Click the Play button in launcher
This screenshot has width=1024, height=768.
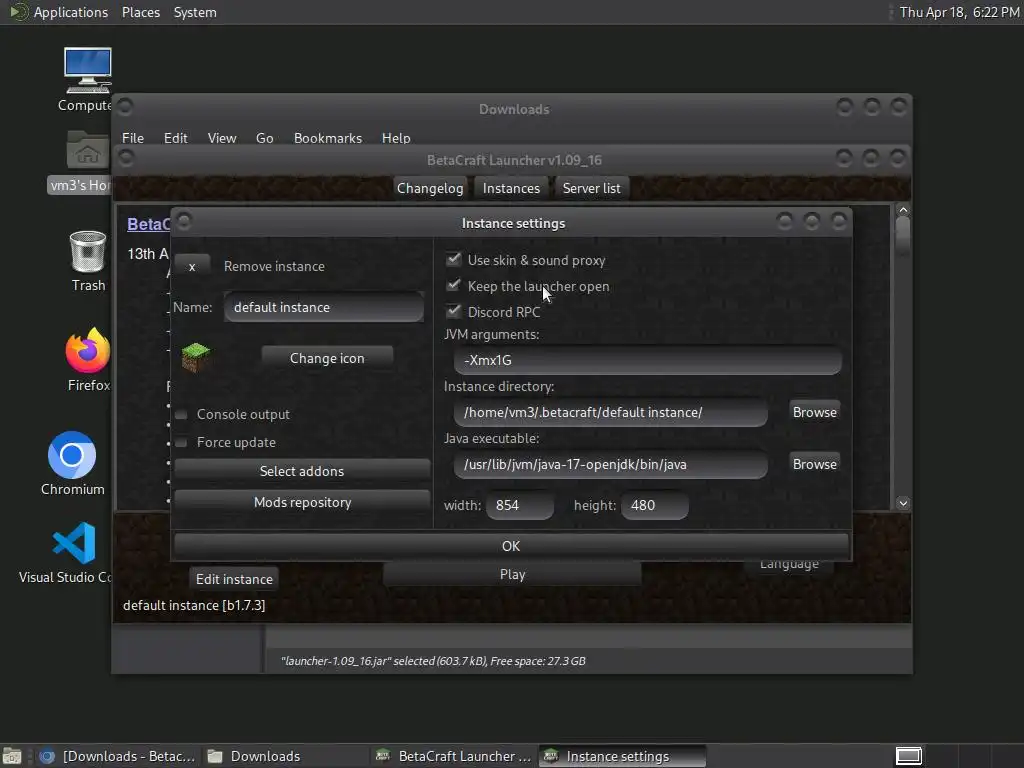[512, 574]
